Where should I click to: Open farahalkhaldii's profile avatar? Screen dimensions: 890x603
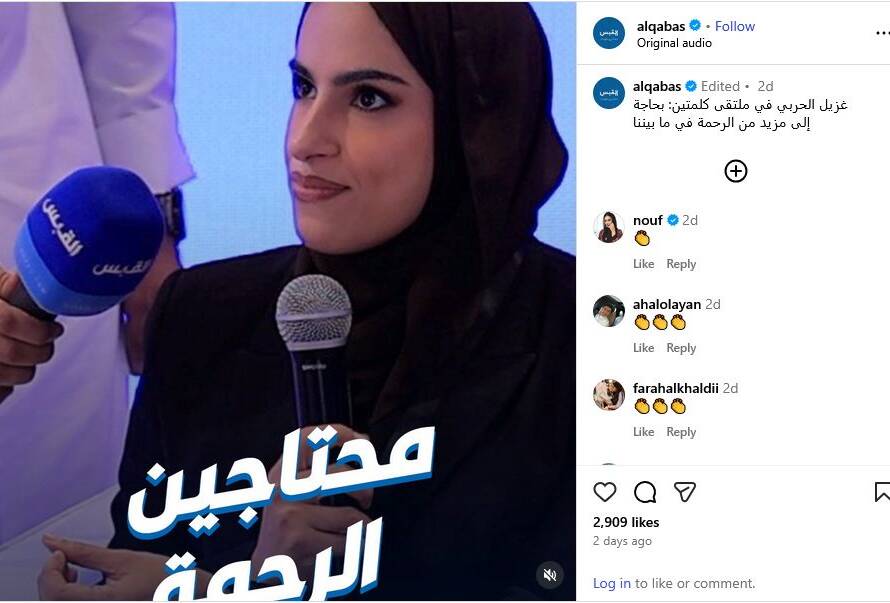[x=608, y=395]
